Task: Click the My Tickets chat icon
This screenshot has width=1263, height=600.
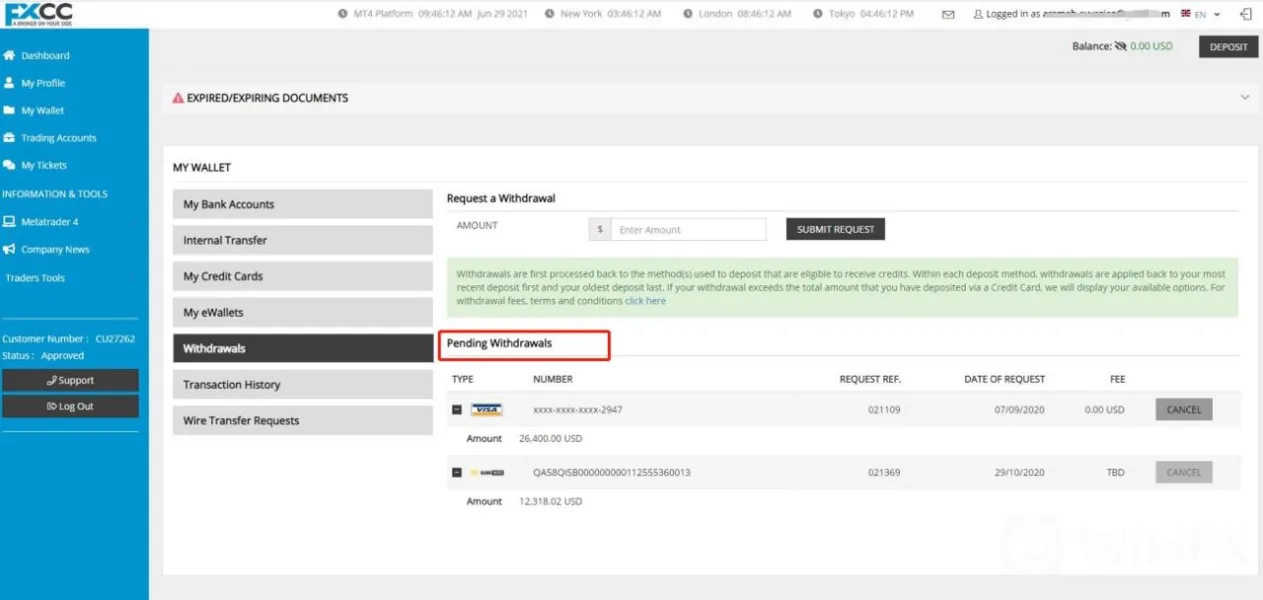Action: point(9,165)
